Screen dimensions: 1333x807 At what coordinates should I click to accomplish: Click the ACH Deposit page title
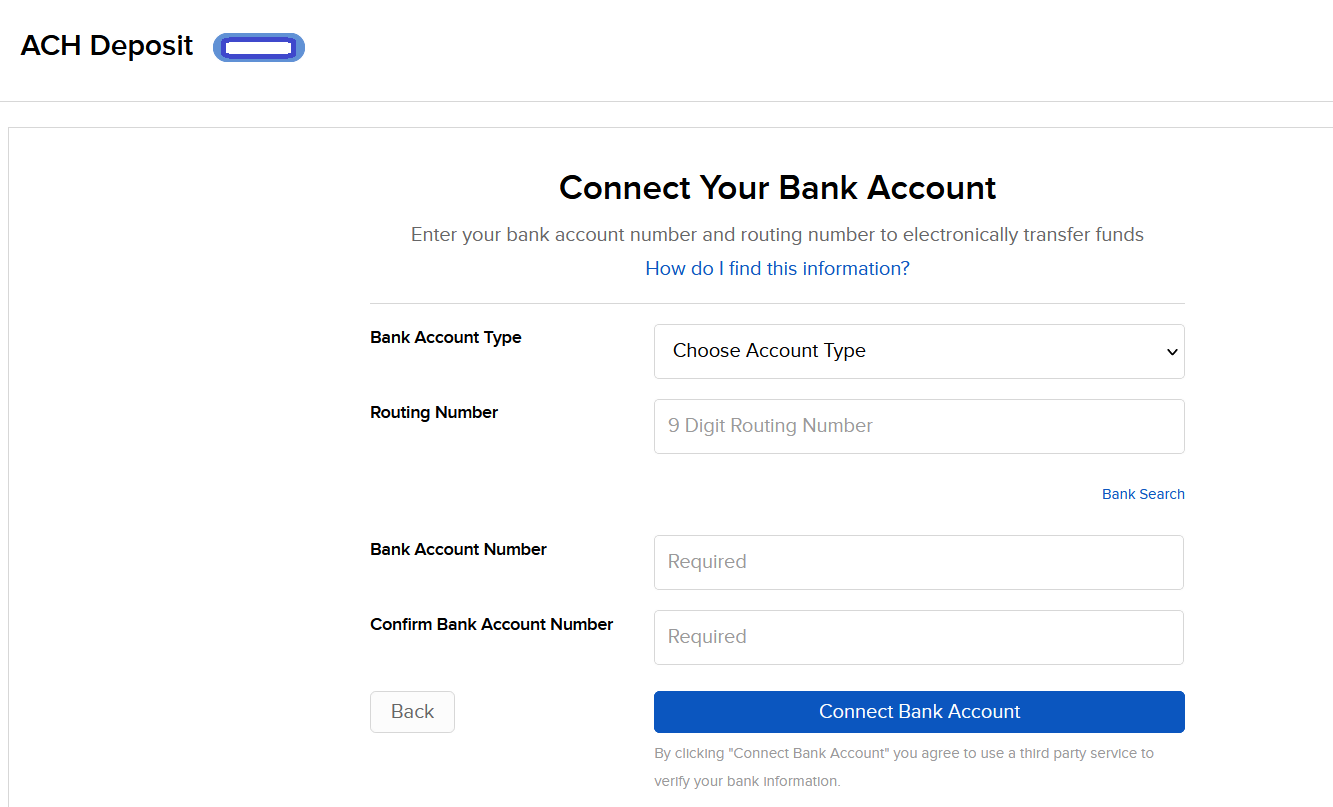click(x=107, y=46)
